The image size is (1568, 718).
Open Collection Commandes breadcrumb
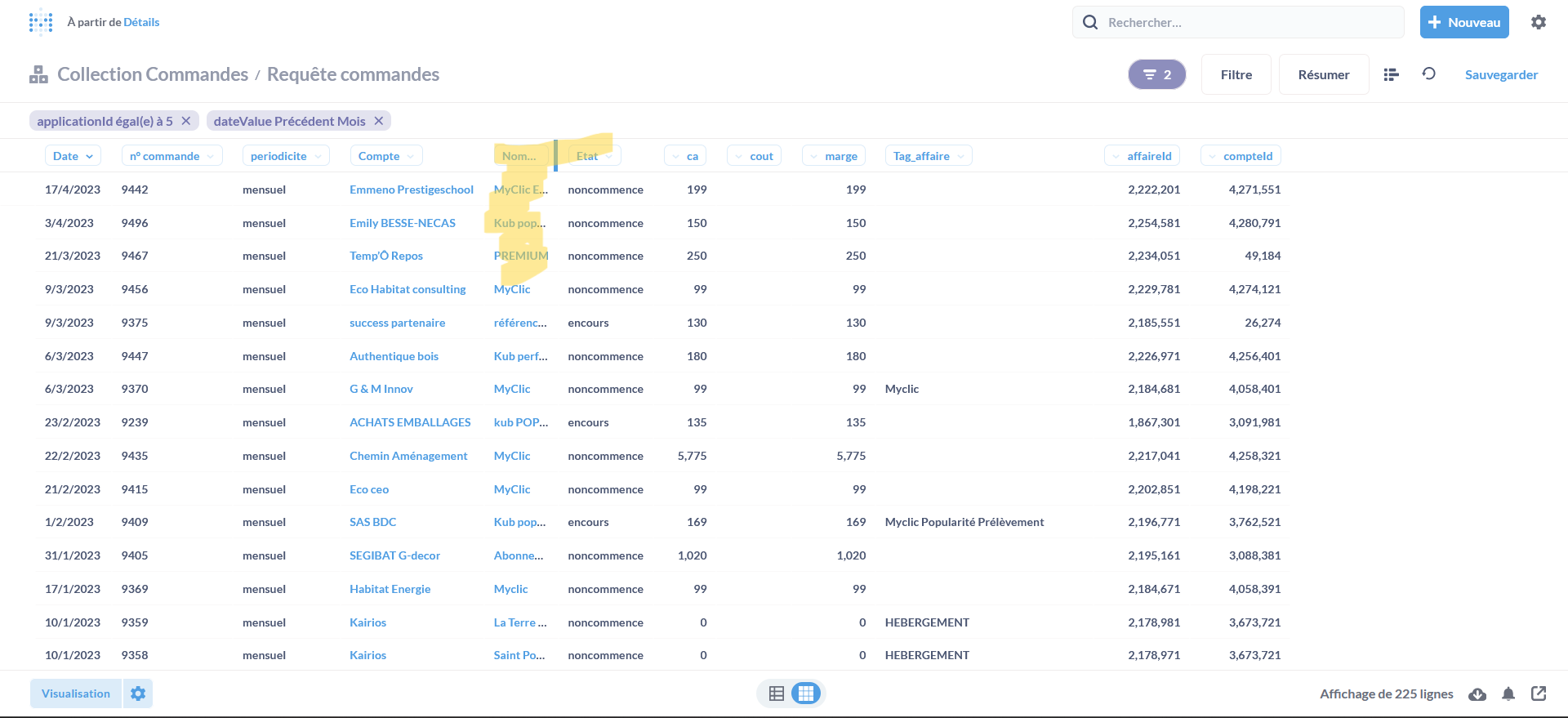[153, 74]
